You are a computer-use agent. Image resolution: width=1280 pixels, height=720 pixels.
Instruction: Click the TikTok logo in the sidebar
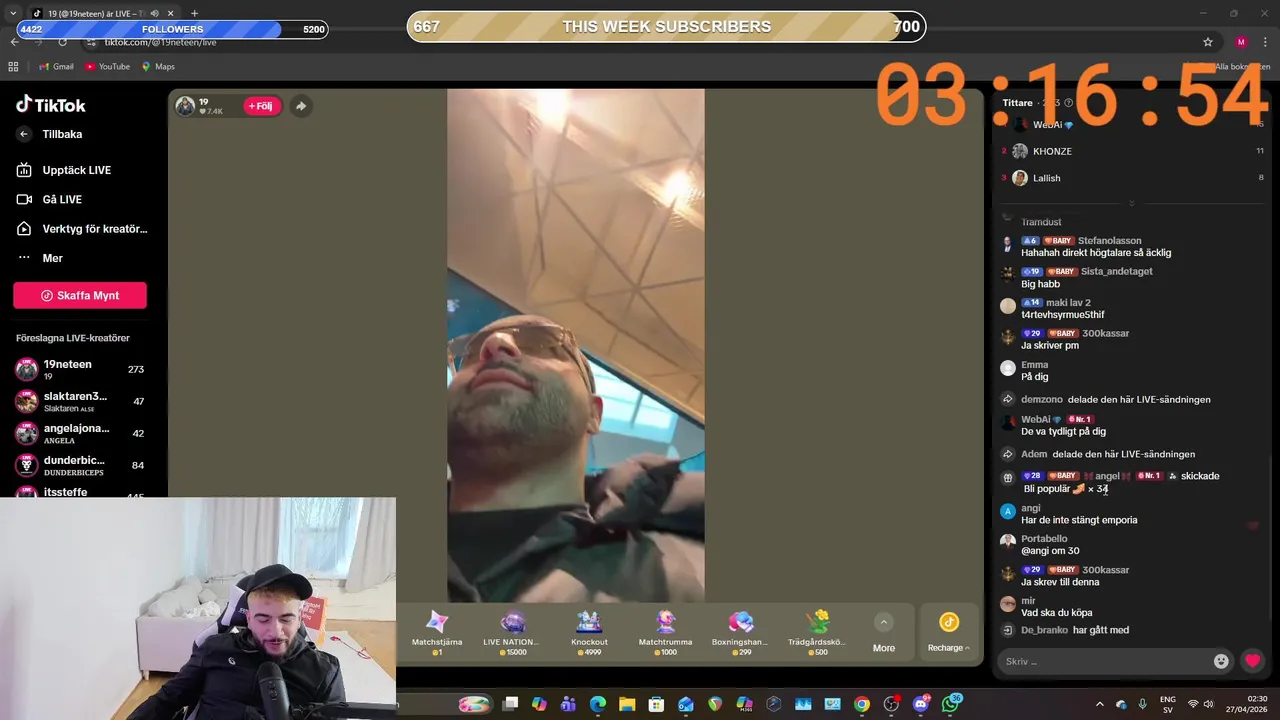tap(51, 105)
